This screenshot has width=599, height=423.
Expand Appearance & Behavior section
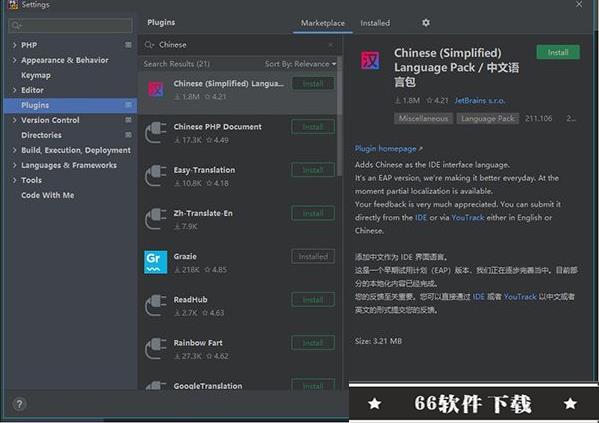(x=14, y=60)
